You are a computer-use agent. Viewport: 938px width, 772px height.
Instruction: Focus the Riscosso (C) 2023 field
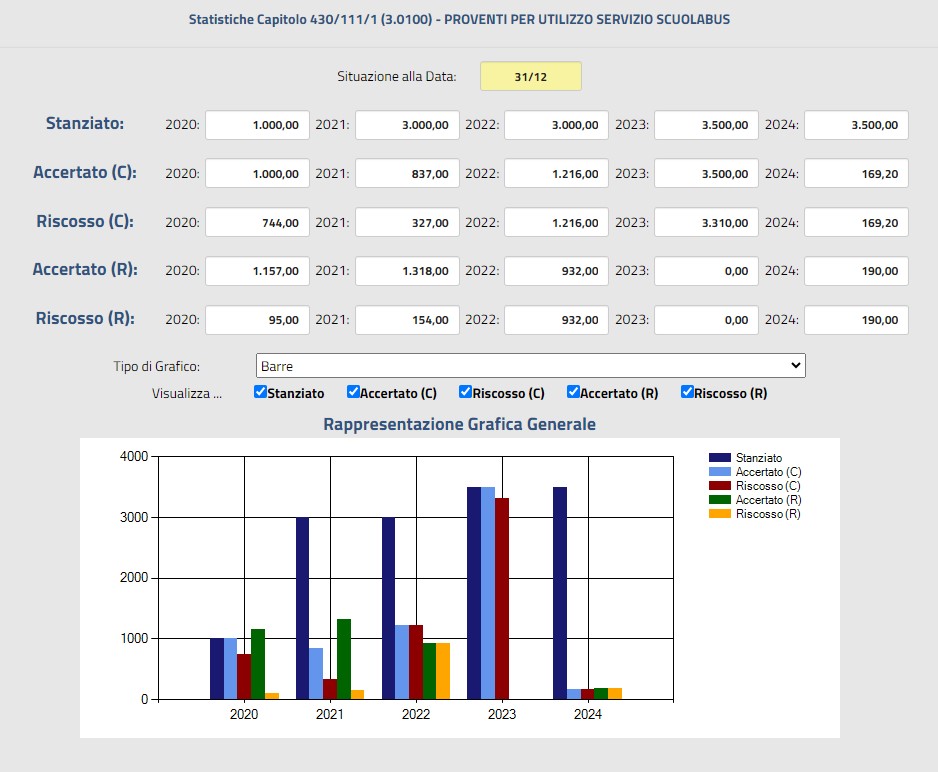point(706,222)
